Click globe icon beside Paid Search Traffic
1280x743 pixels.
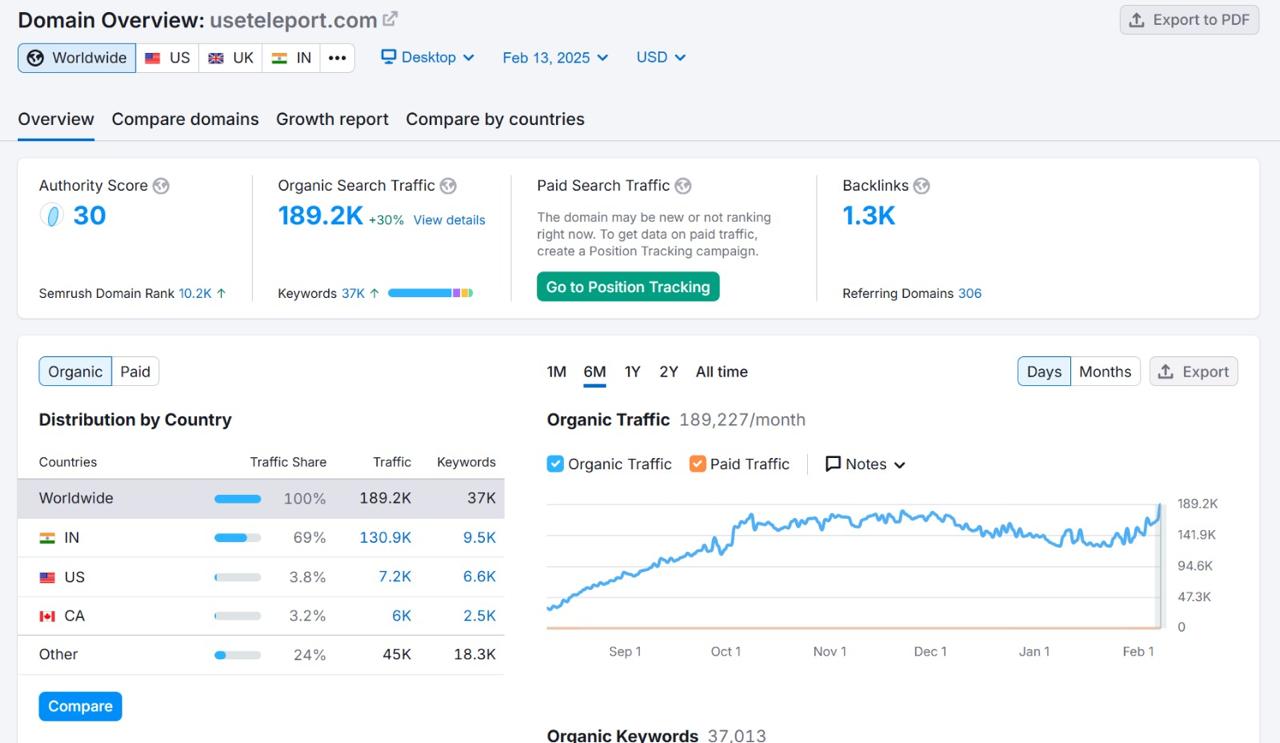point(683,186)
